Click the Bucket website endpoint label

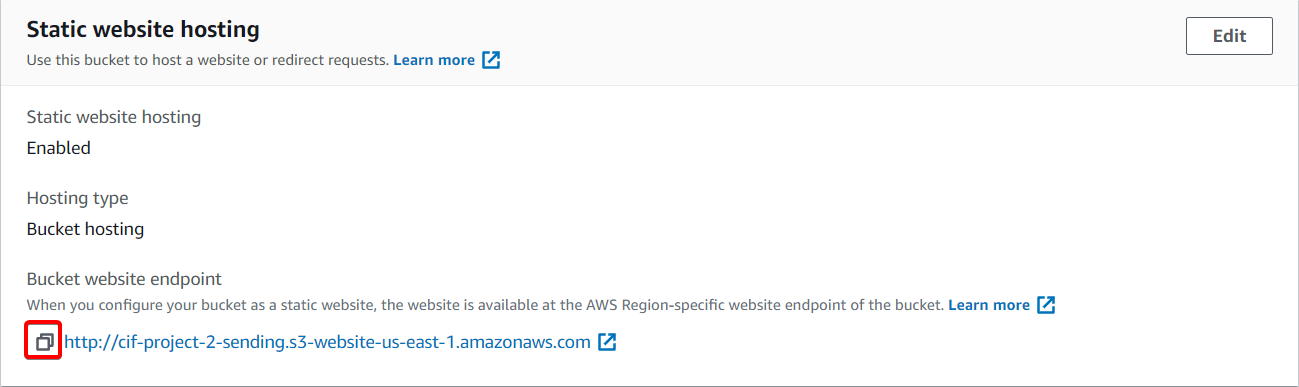[124, 279]
